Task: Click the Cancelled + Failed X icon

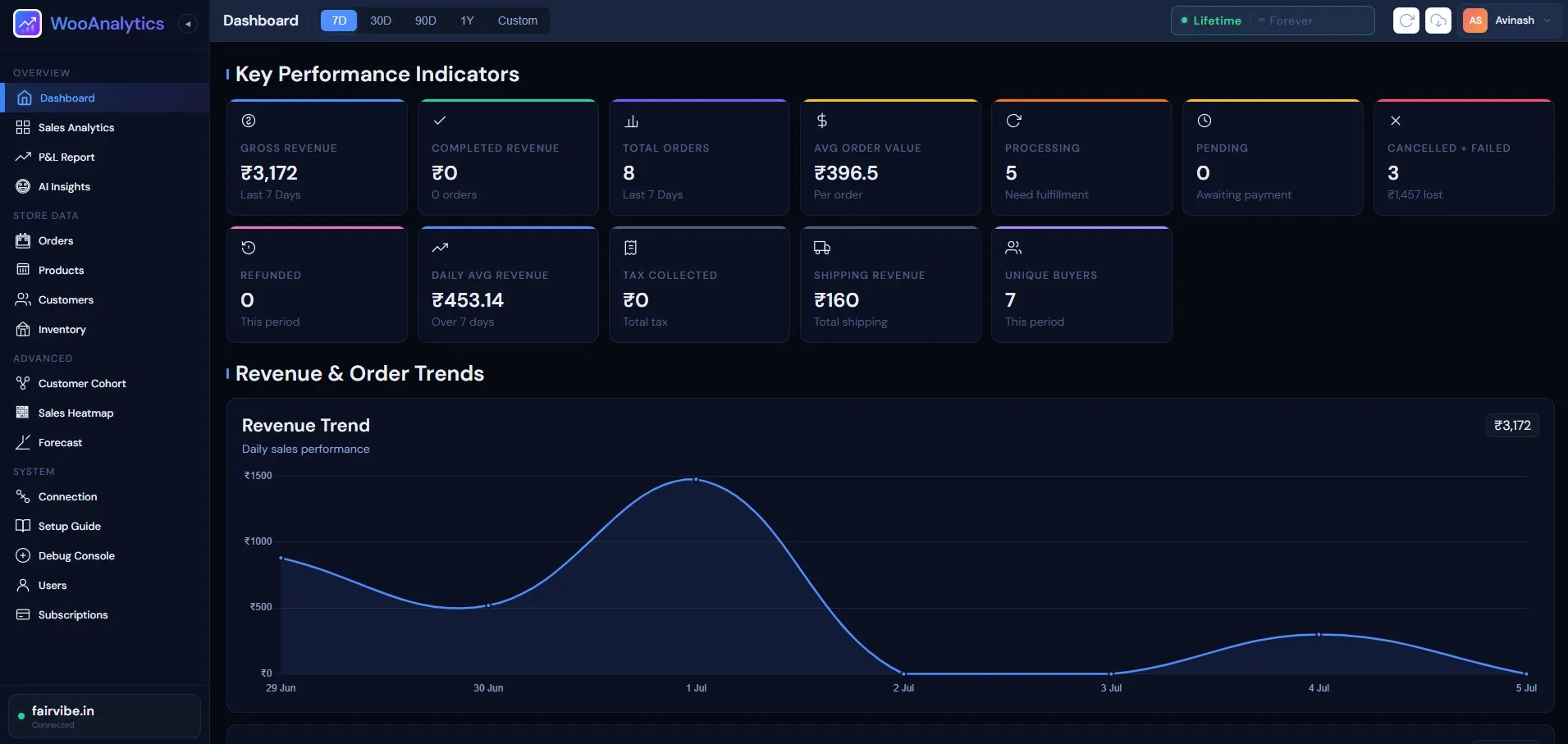Action: tap(1396, 121)
